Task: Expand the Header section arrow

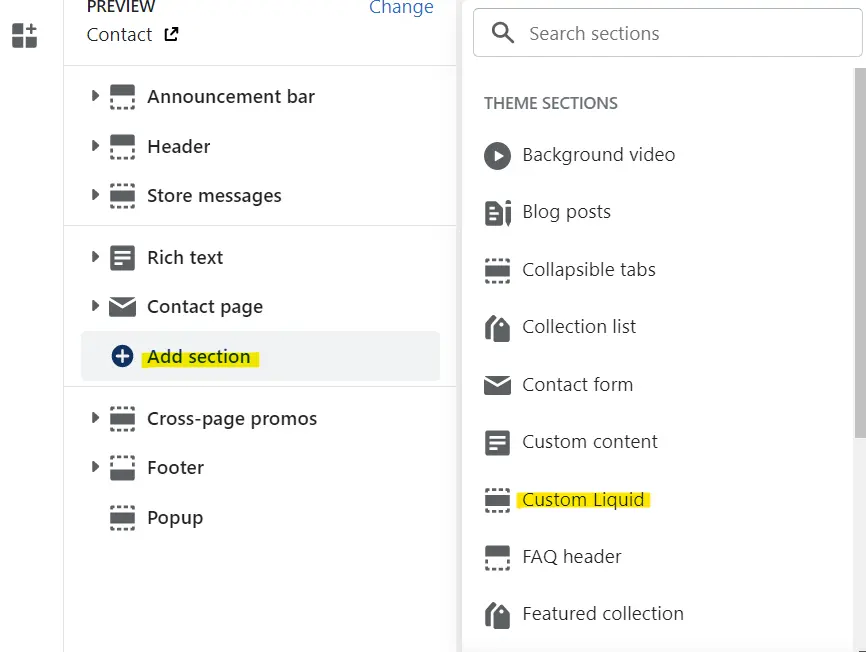Action: pyautogui.click(x=95, y=146)
